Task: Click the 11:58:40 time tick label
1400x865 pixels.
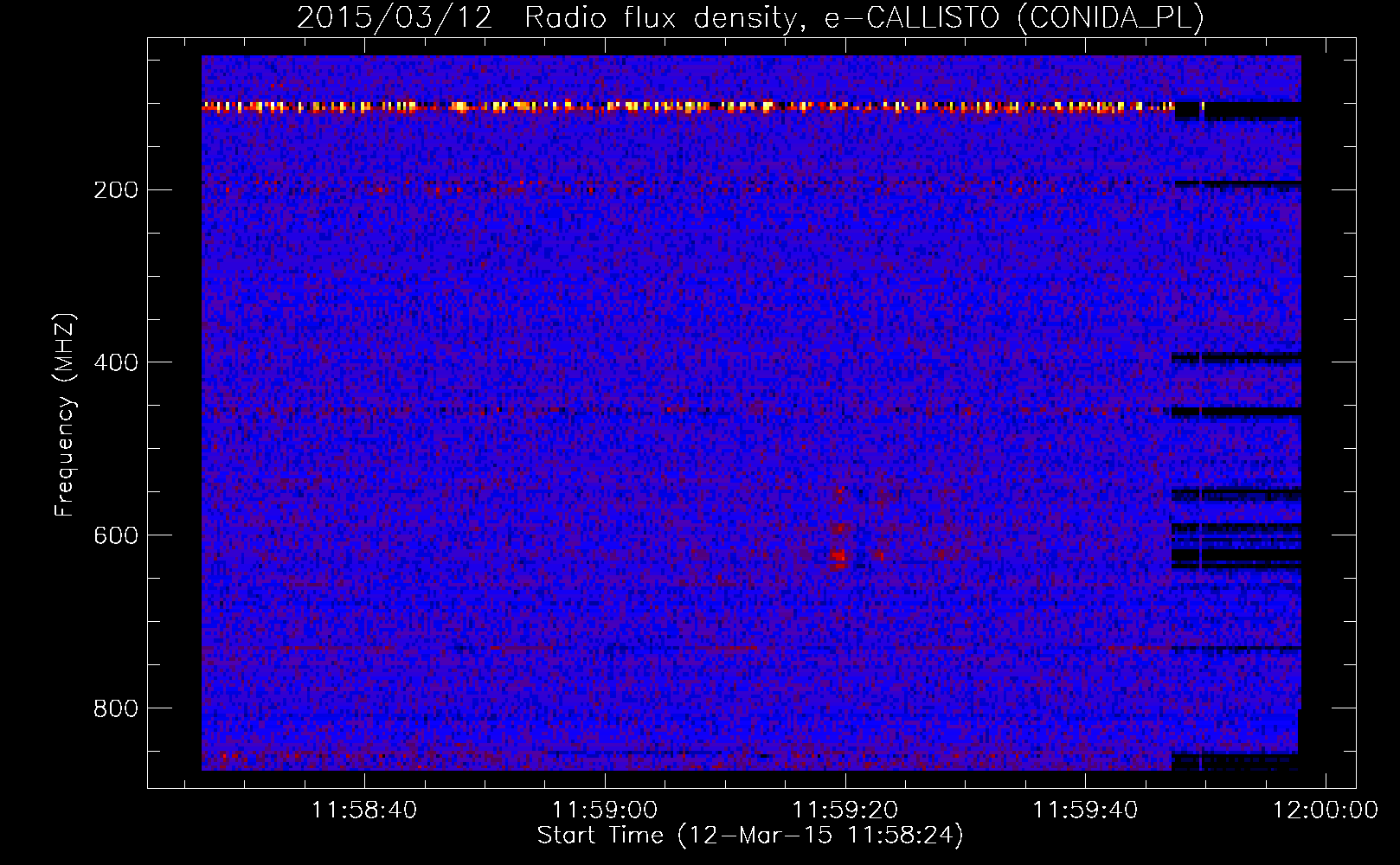Action: tap(364, 810)
